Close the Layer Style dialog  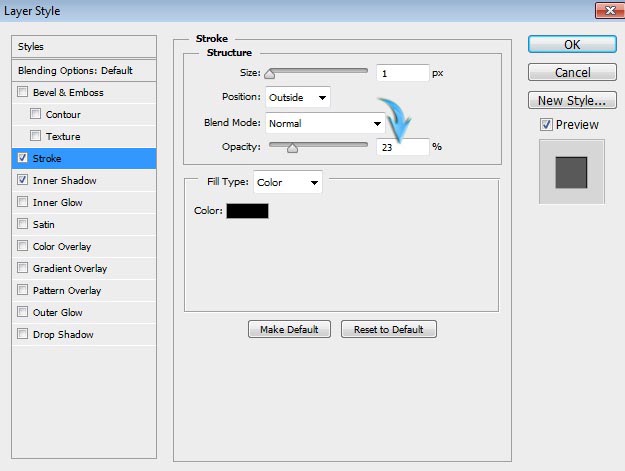pos(609,10)
